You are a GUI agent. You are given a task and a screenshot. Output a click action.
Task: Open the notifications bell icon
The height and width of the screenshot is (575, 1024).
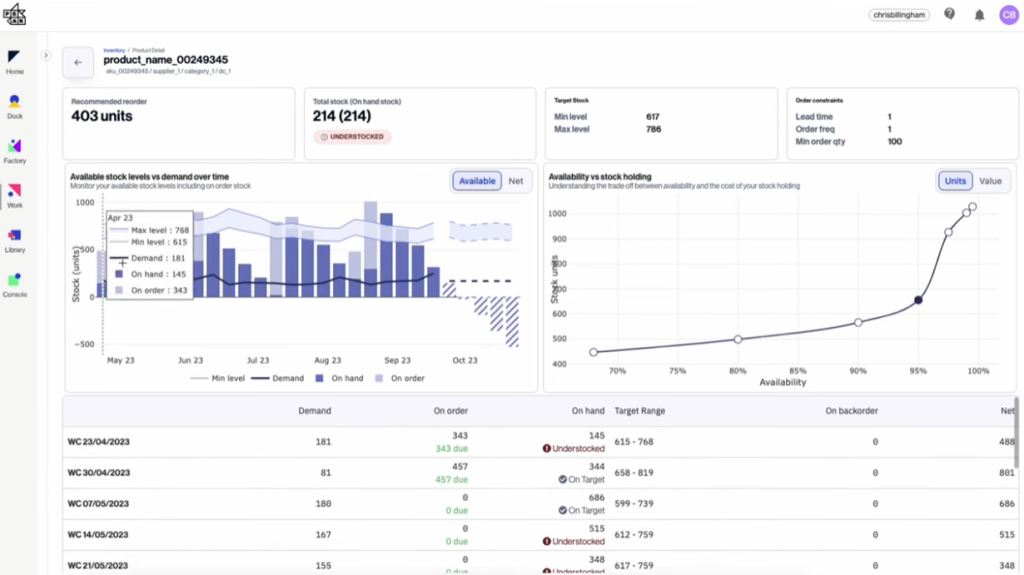click(x=979, y=15)
